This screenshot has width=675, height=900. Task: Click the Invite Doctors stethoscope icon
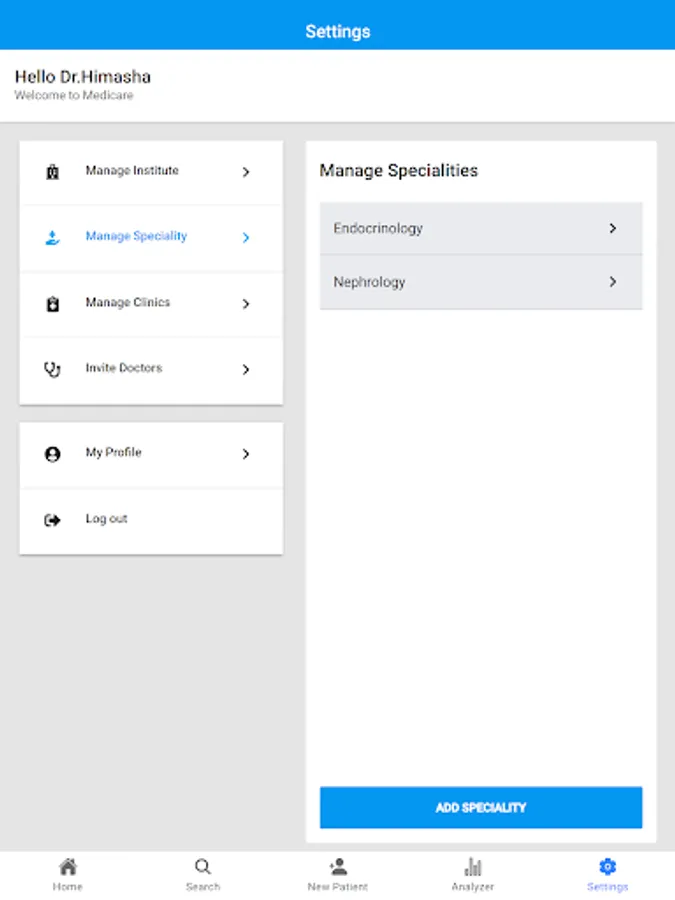53,369
